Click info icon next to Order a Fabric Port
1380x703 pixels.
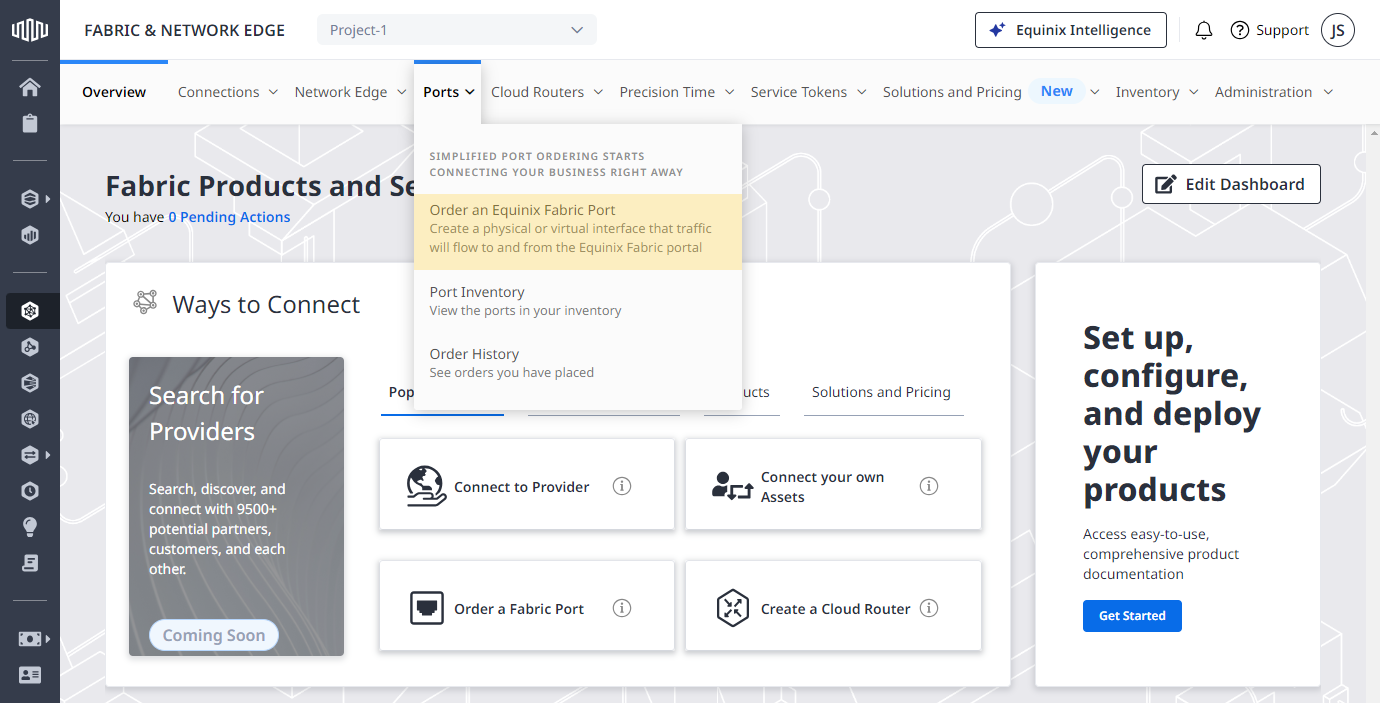click(622, 608)
